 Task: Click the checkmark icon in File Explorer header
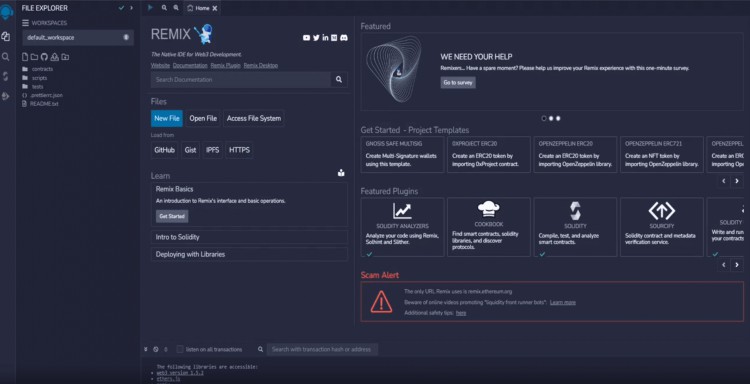tap(121, 8)
